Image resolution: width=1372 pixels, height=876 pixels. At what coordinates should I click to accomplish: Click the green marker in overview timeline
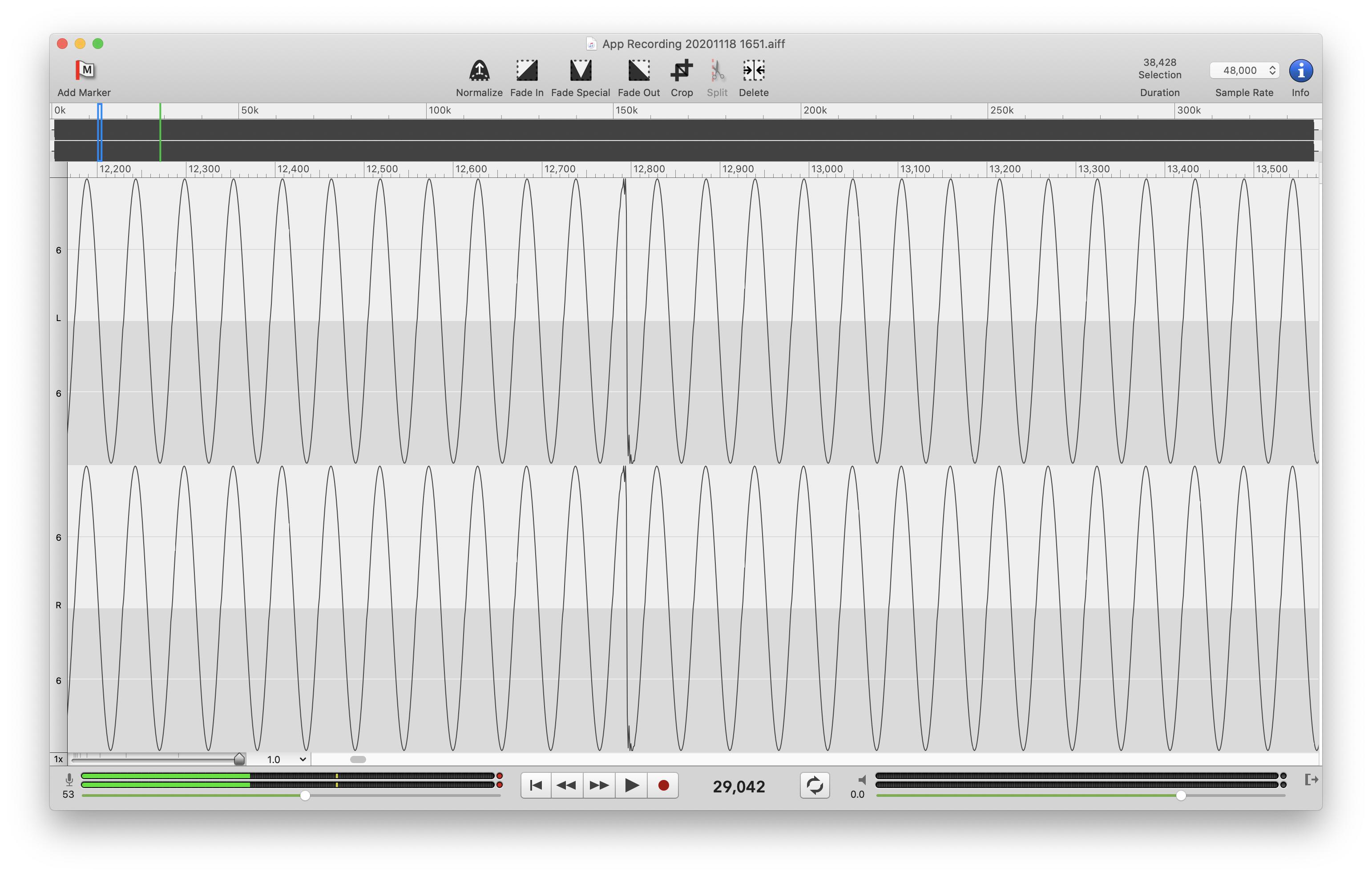pos(160,132)
